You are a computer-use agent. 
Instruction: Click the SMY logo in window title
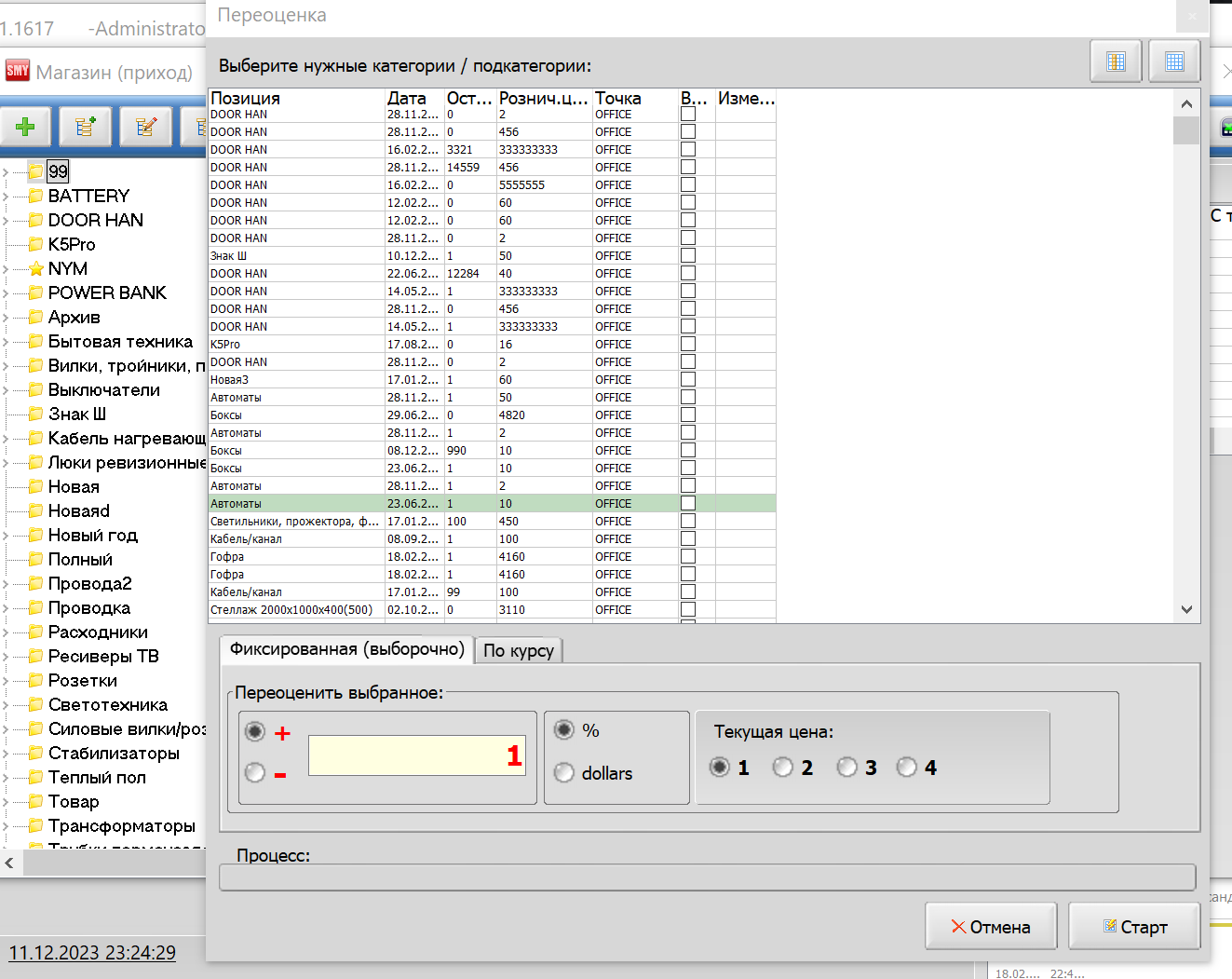[18, 71]
